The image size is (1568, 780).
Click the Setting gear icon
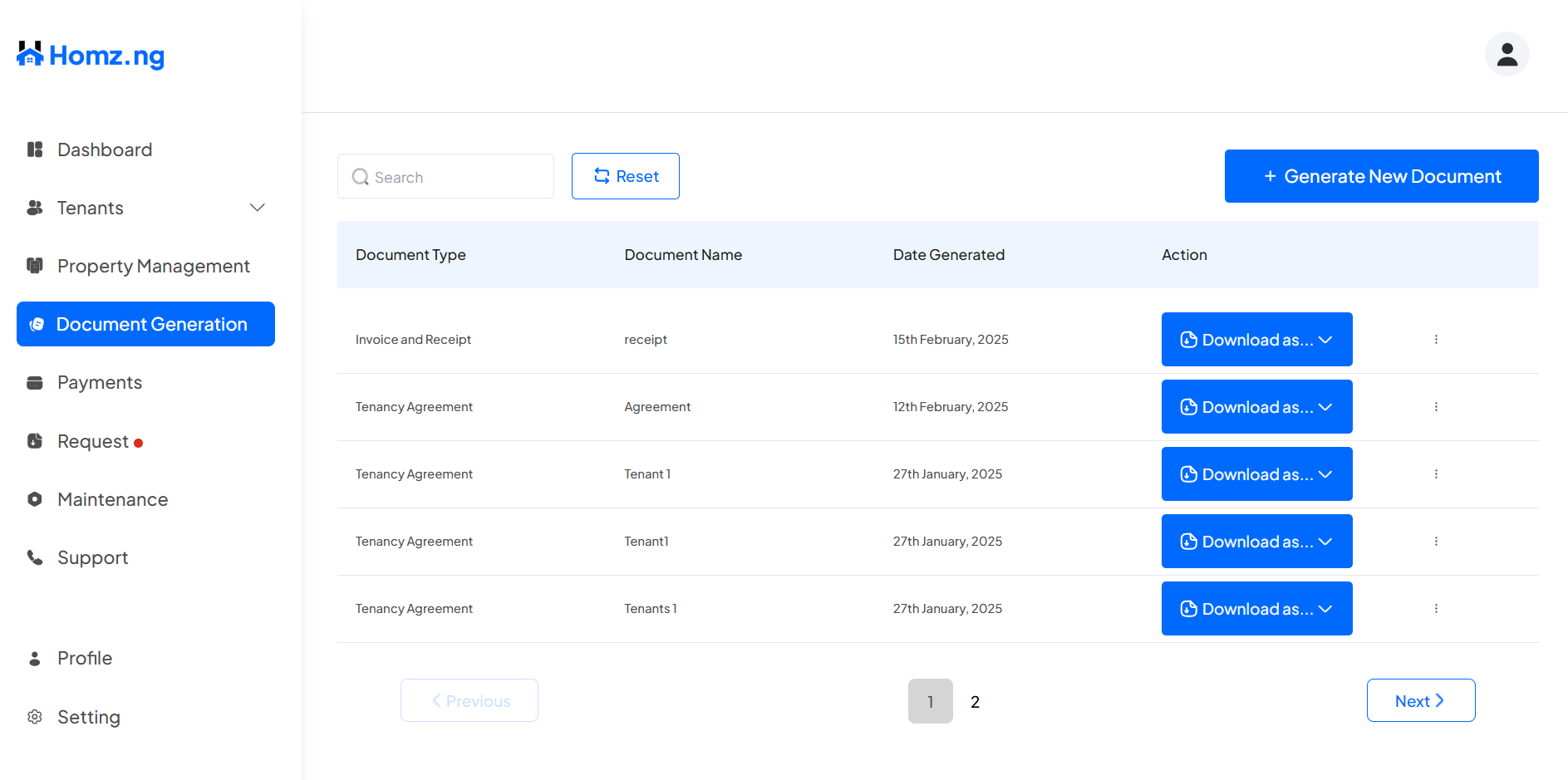click(35, 717)
